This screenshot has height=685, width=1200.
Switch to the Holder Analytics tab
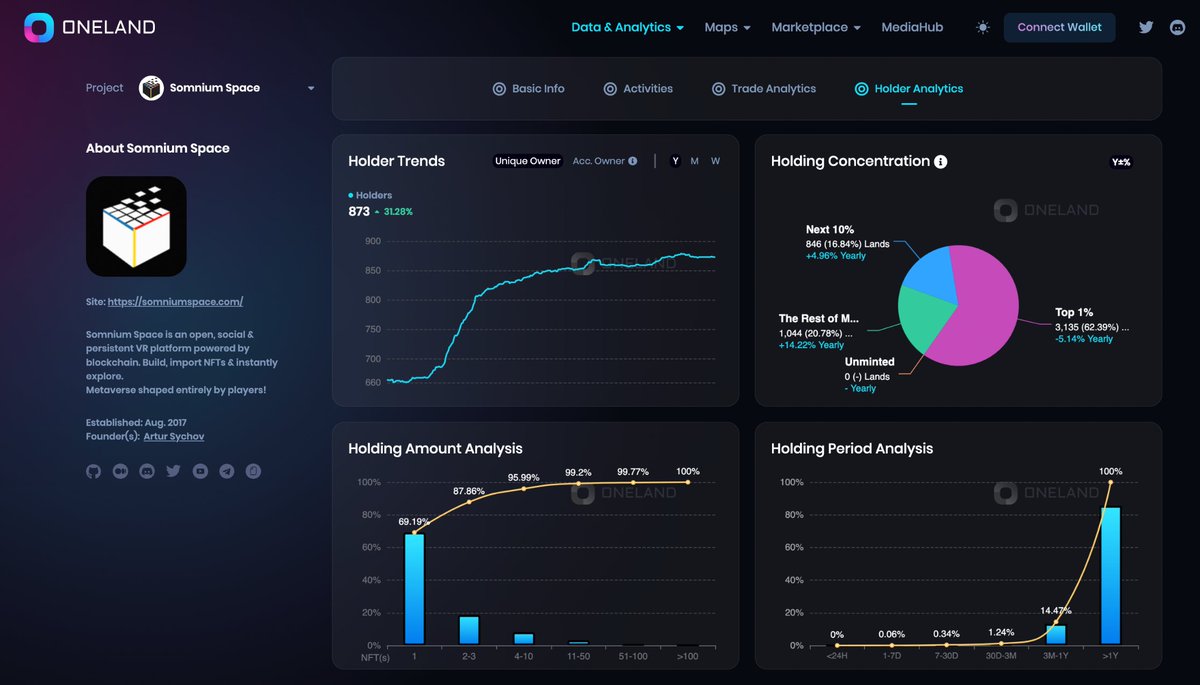click(909, 89)
